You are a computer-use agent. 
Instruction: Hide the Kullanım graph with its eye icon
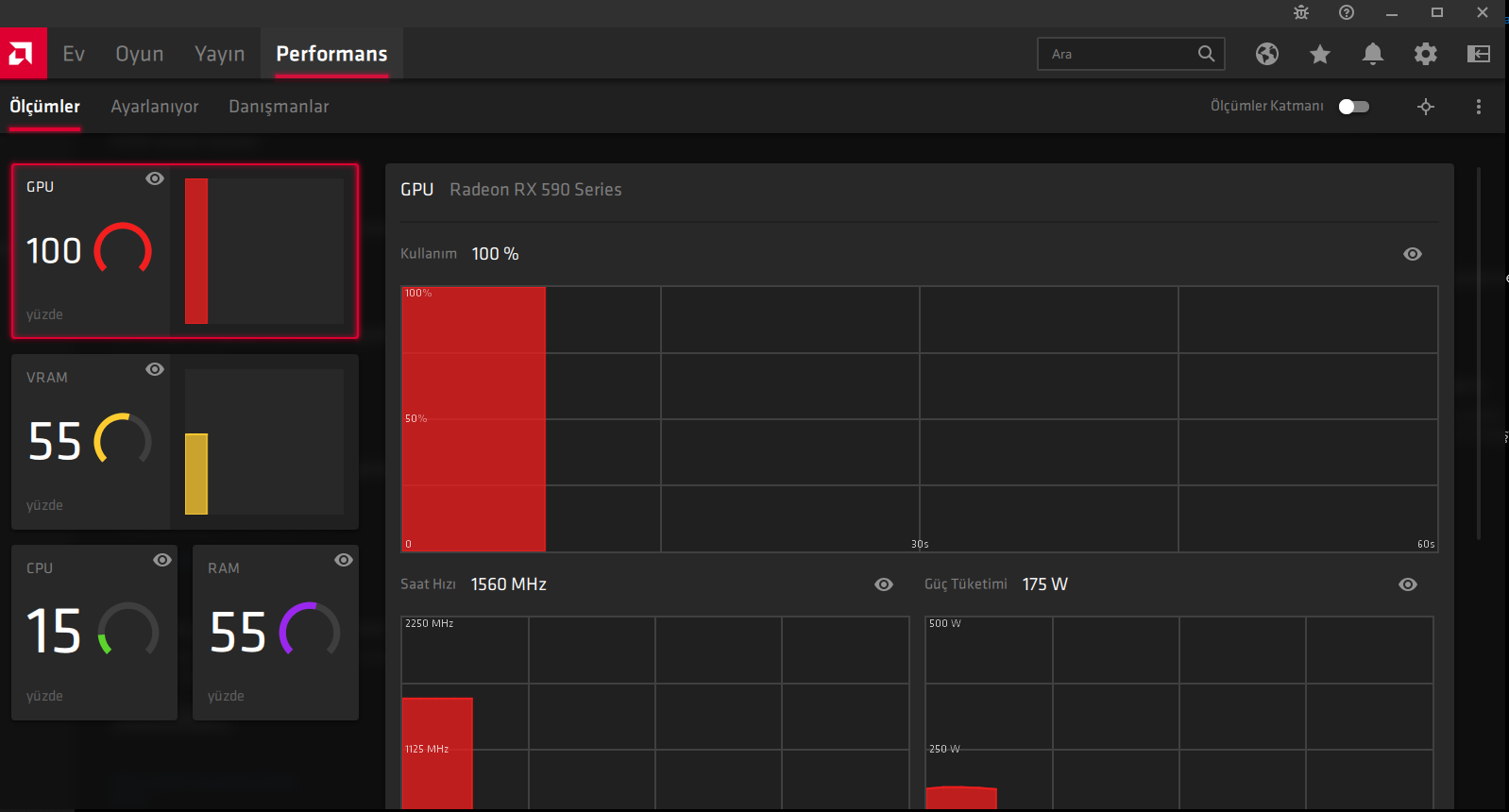1413,254
